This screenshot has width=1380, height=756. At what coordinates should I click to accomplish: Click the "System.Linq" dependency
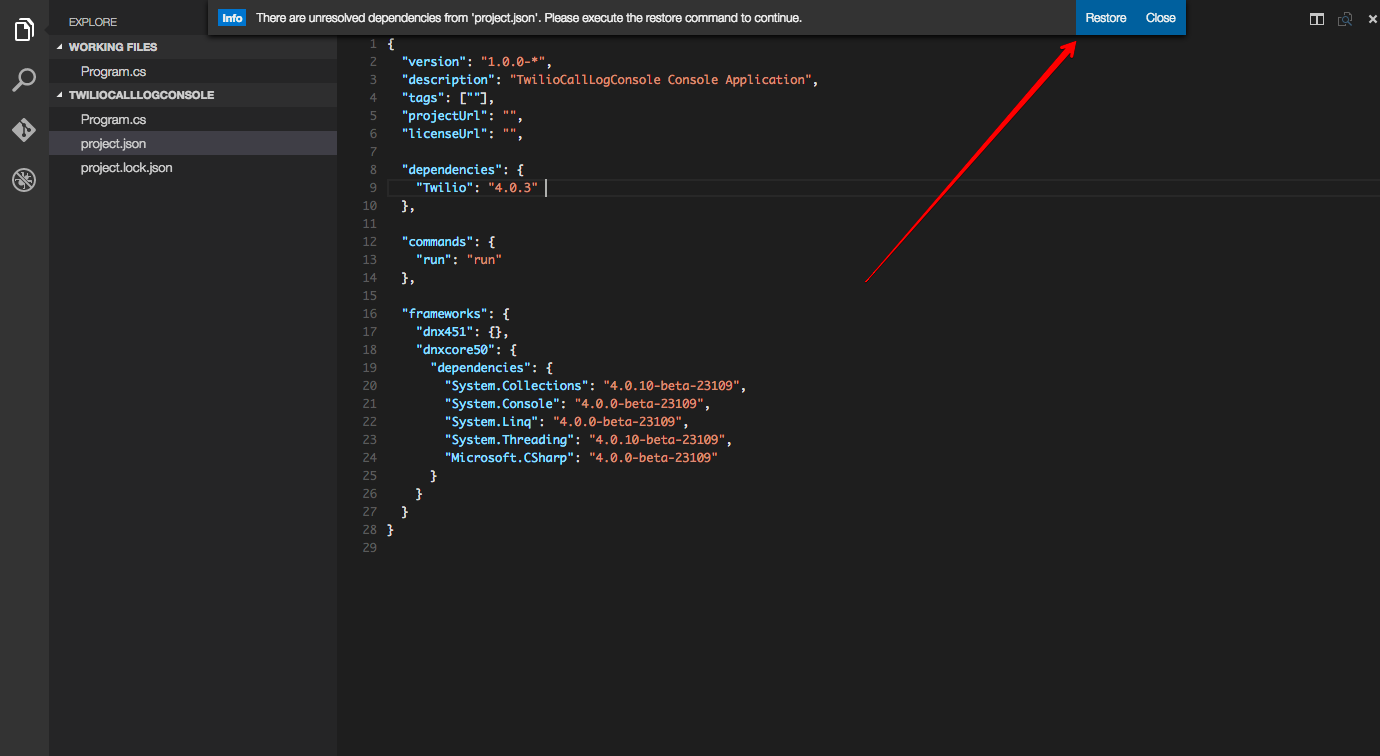492,421
